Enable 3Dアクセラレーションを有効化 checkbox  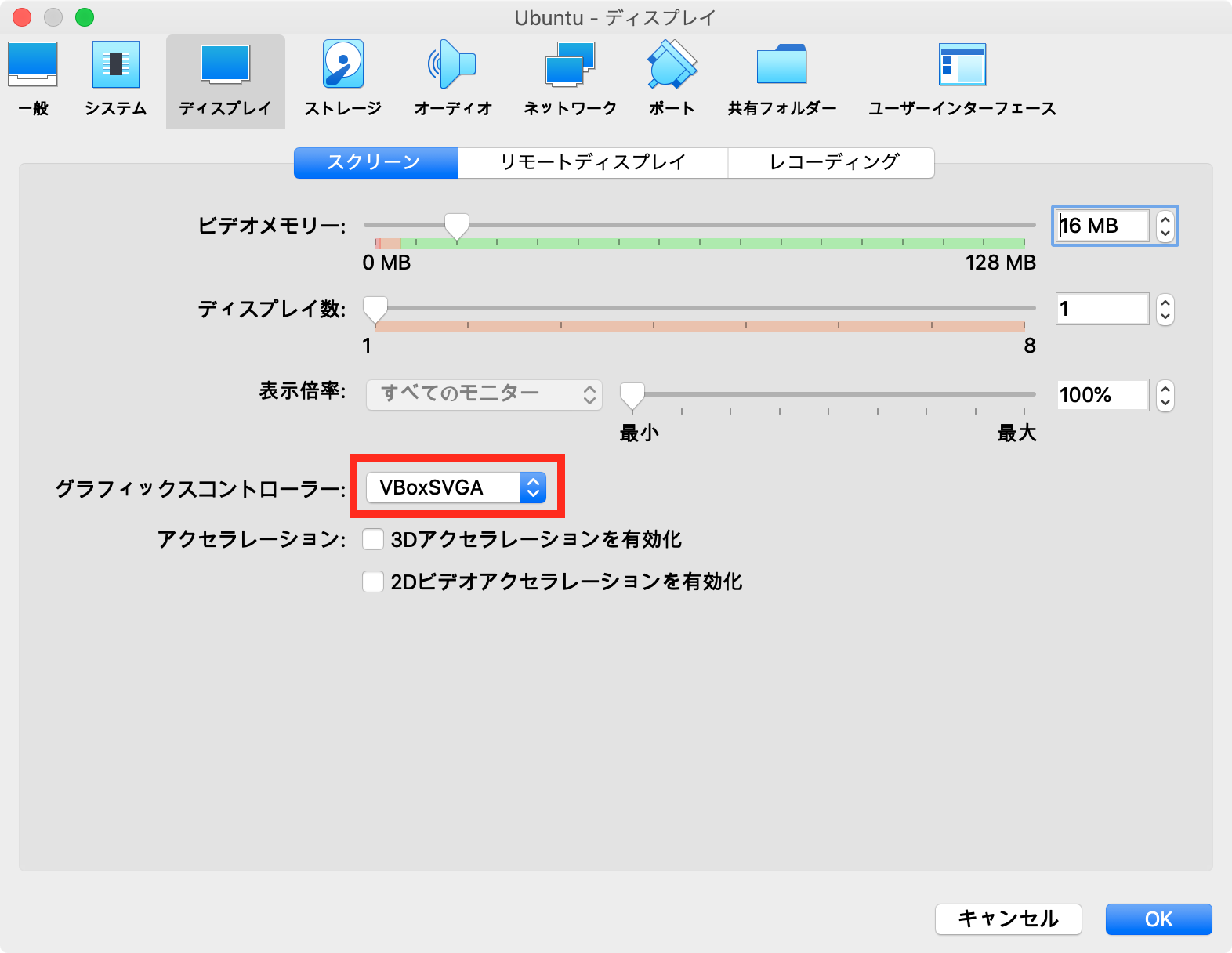tap(373, 539)
